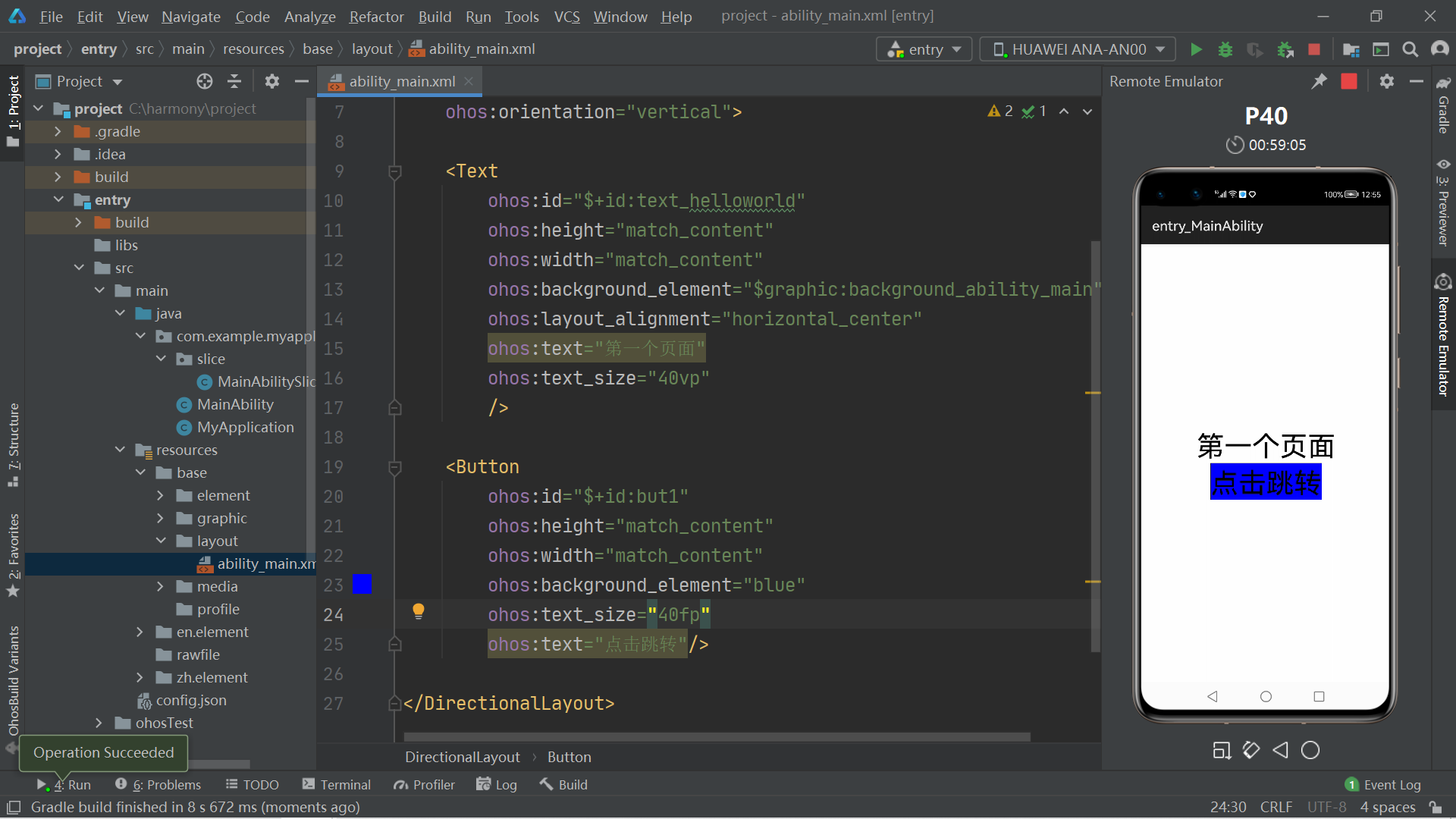
Task: Stop the running app via toolbar
Action: pos(1314,49)
